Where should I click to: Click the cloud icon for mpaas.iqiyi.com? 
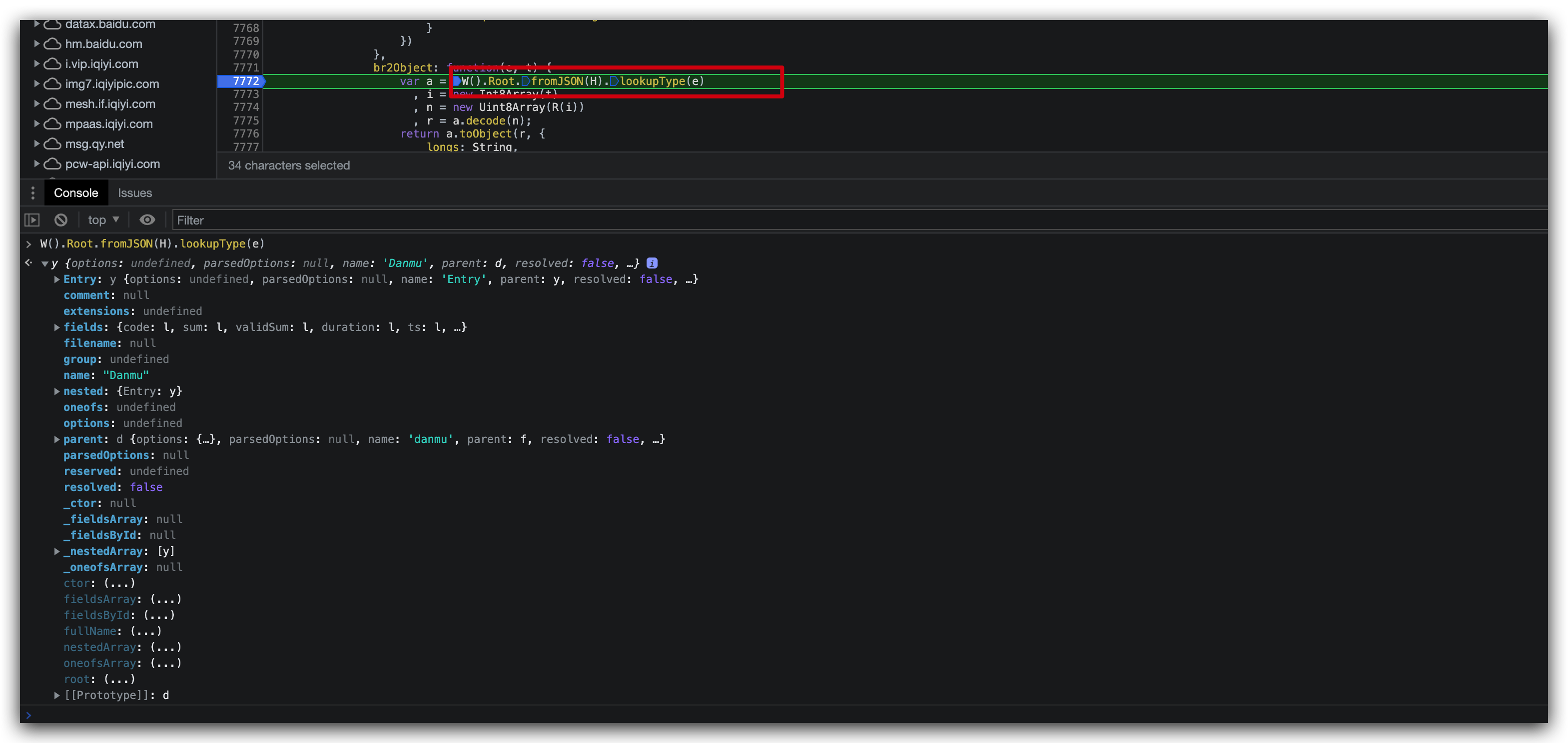(x=53, y=124)
